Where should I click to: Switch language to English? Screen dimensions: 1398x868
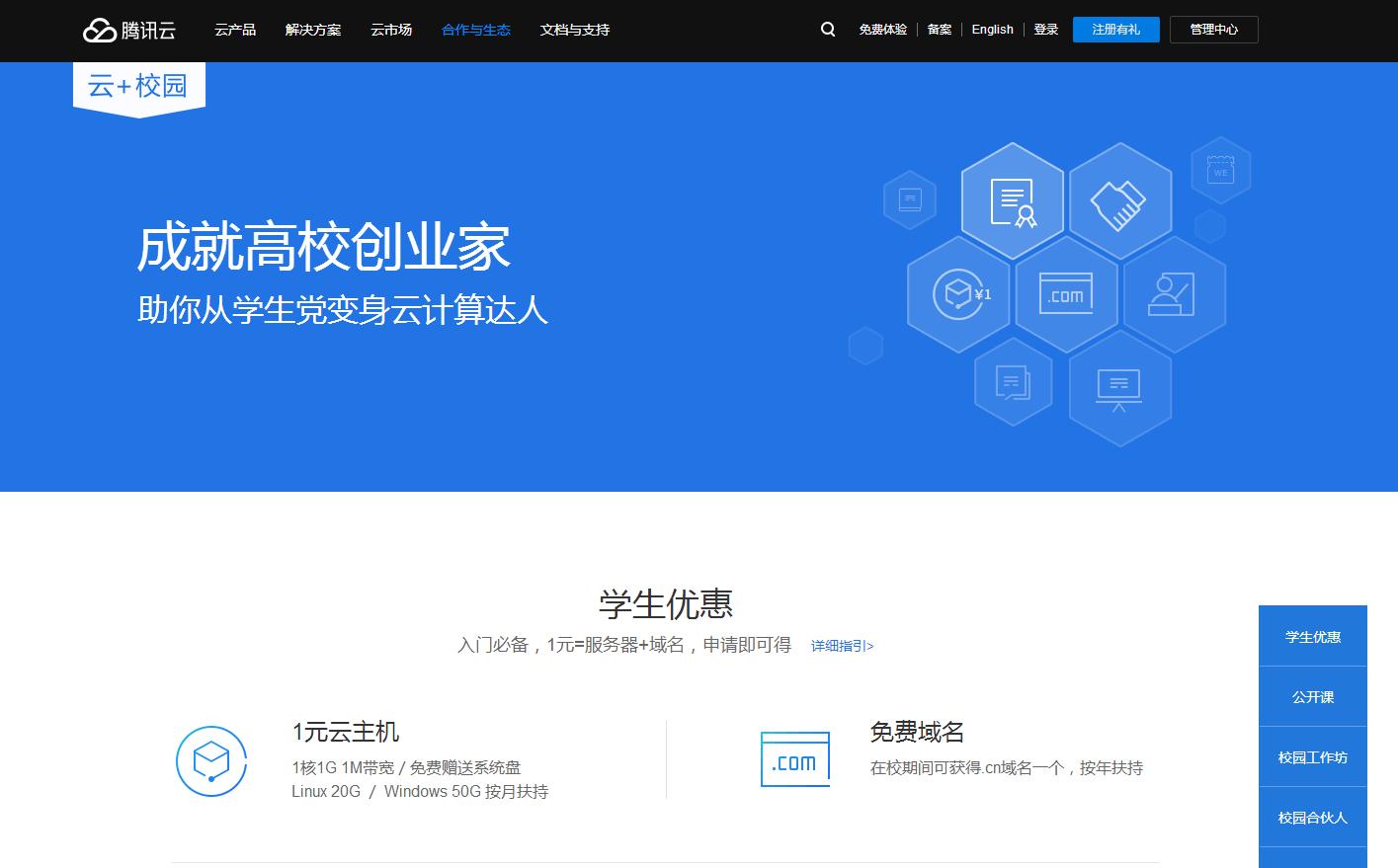pyautogui.click(x=992, y=30)
